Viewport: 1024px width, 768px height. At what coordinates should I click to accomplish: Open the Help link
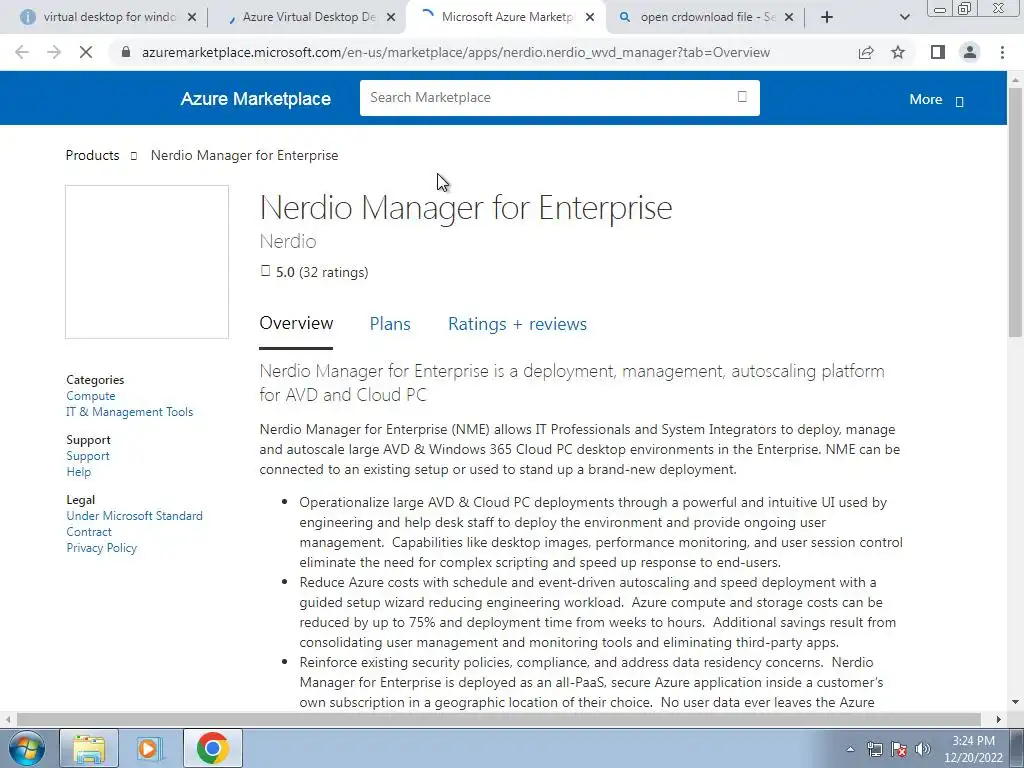tap(78, 472)
